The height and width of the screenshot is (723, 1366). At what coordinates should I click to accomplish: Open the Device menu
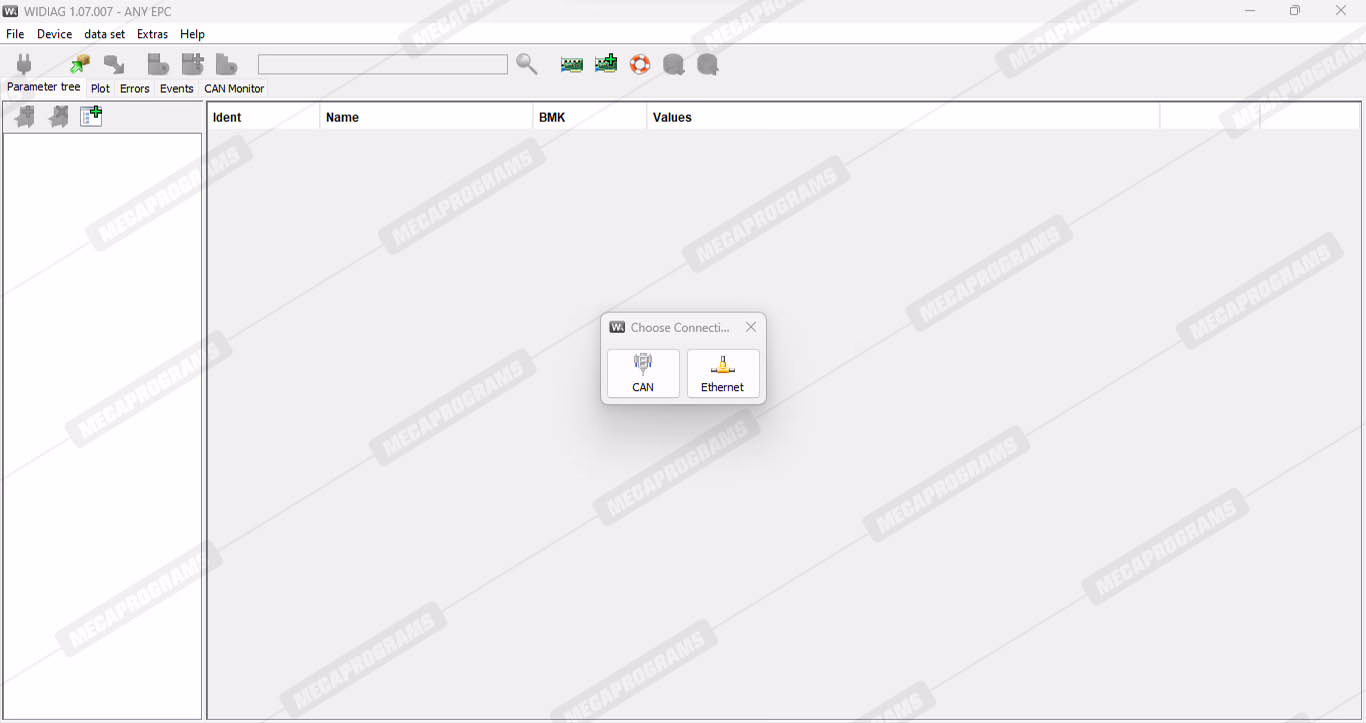pyautogui.click(x=54, y=34)
